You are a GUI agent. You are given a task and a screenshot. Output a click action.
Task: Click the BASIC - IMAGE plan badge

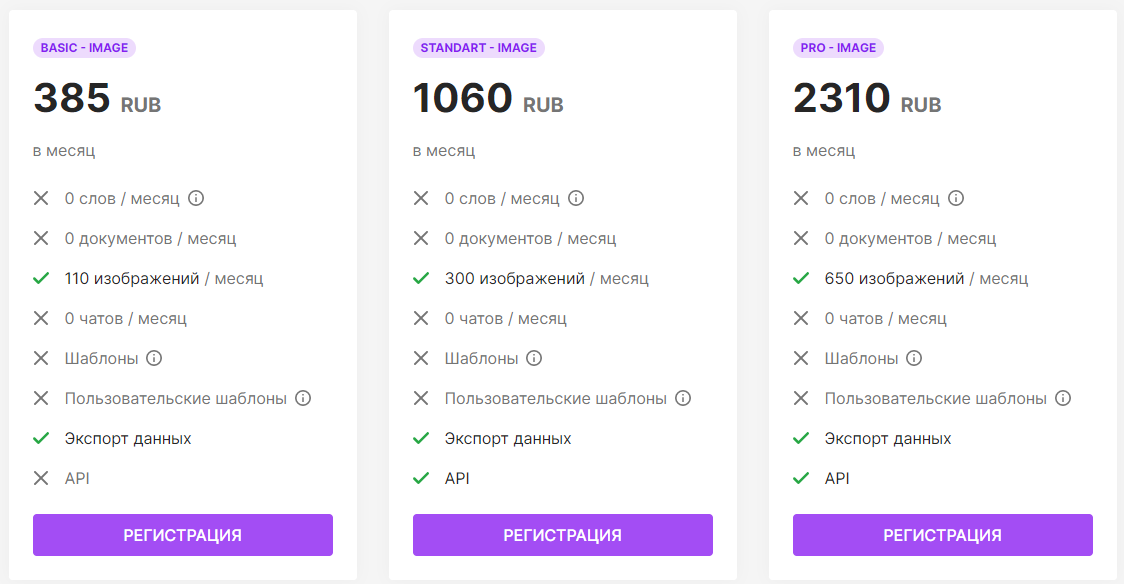coord(84,48)
